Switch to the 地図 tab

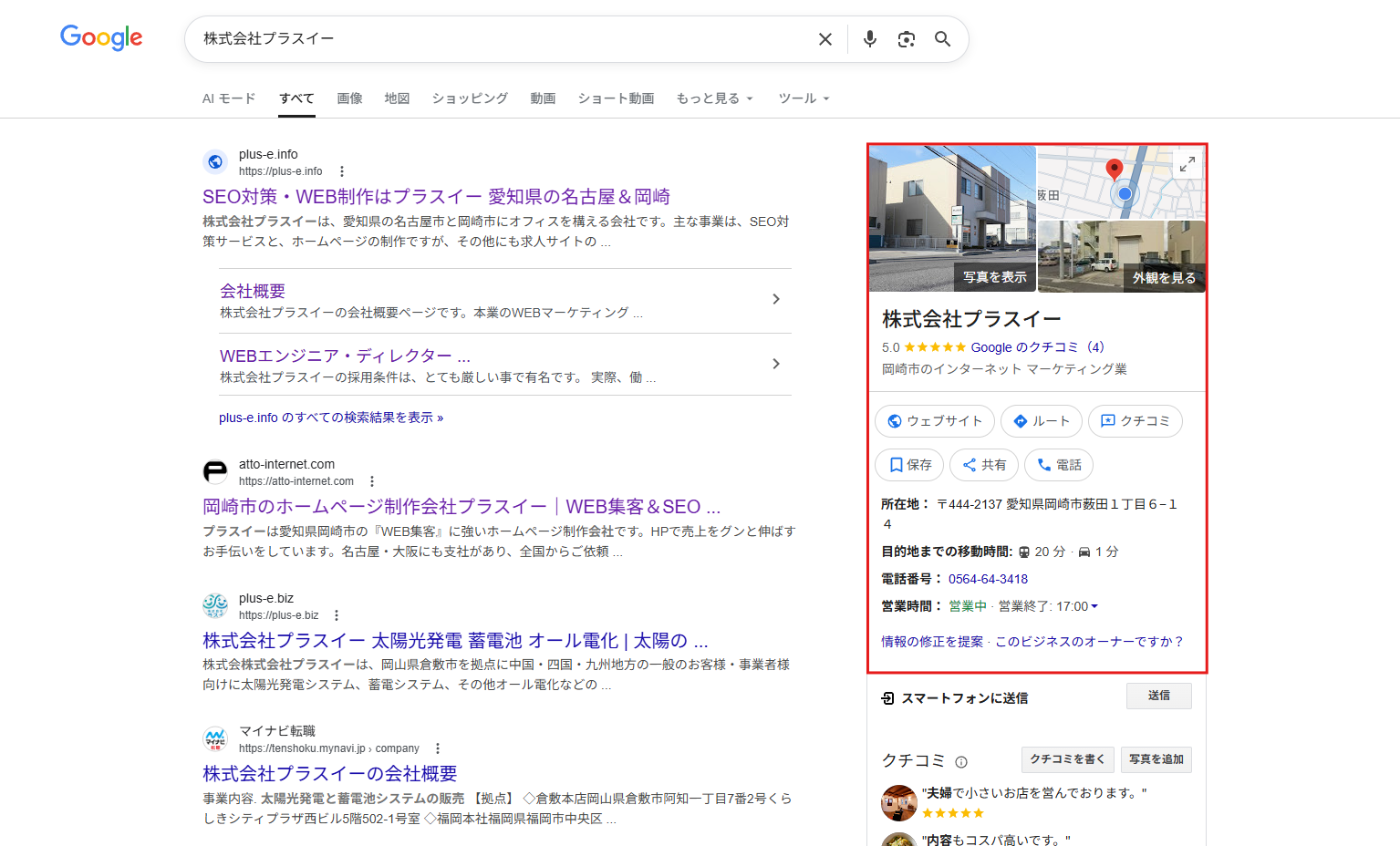(397, 98)
